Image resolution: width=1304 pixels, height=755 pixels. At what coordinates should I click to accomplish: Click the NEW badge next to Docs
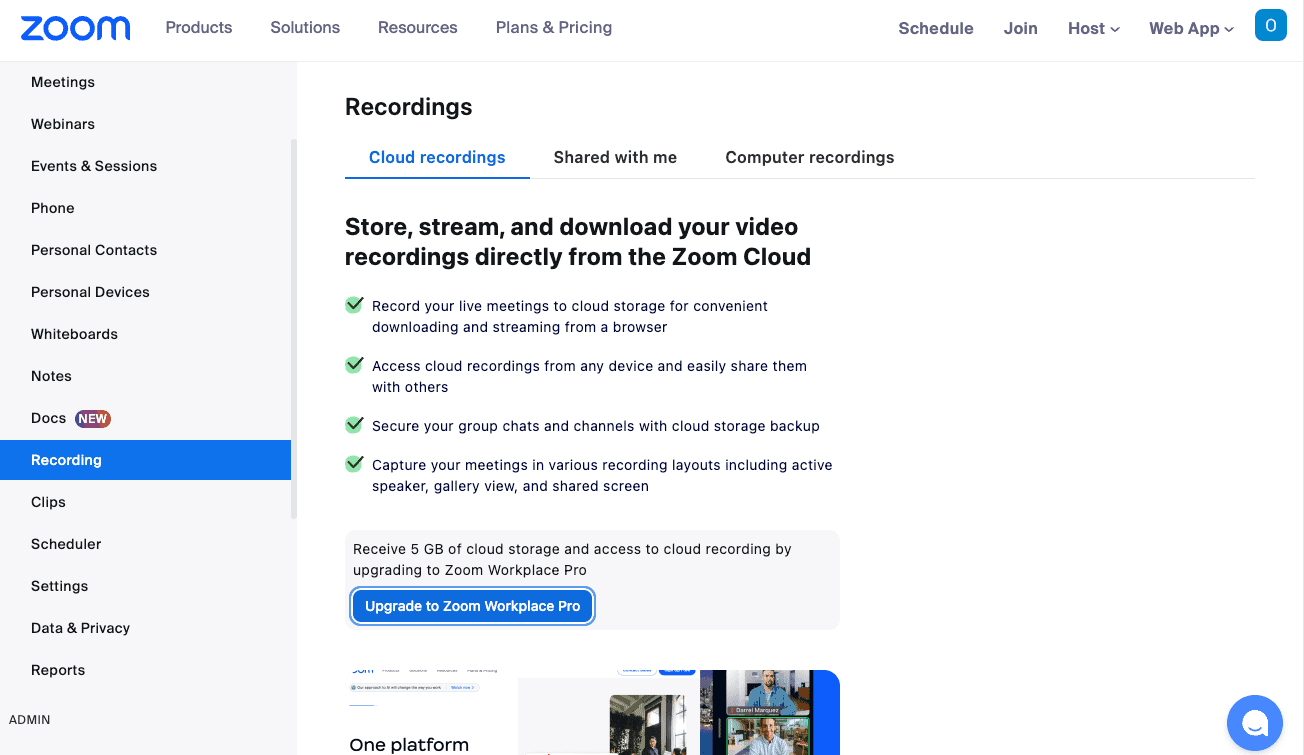tap(94, 418)
